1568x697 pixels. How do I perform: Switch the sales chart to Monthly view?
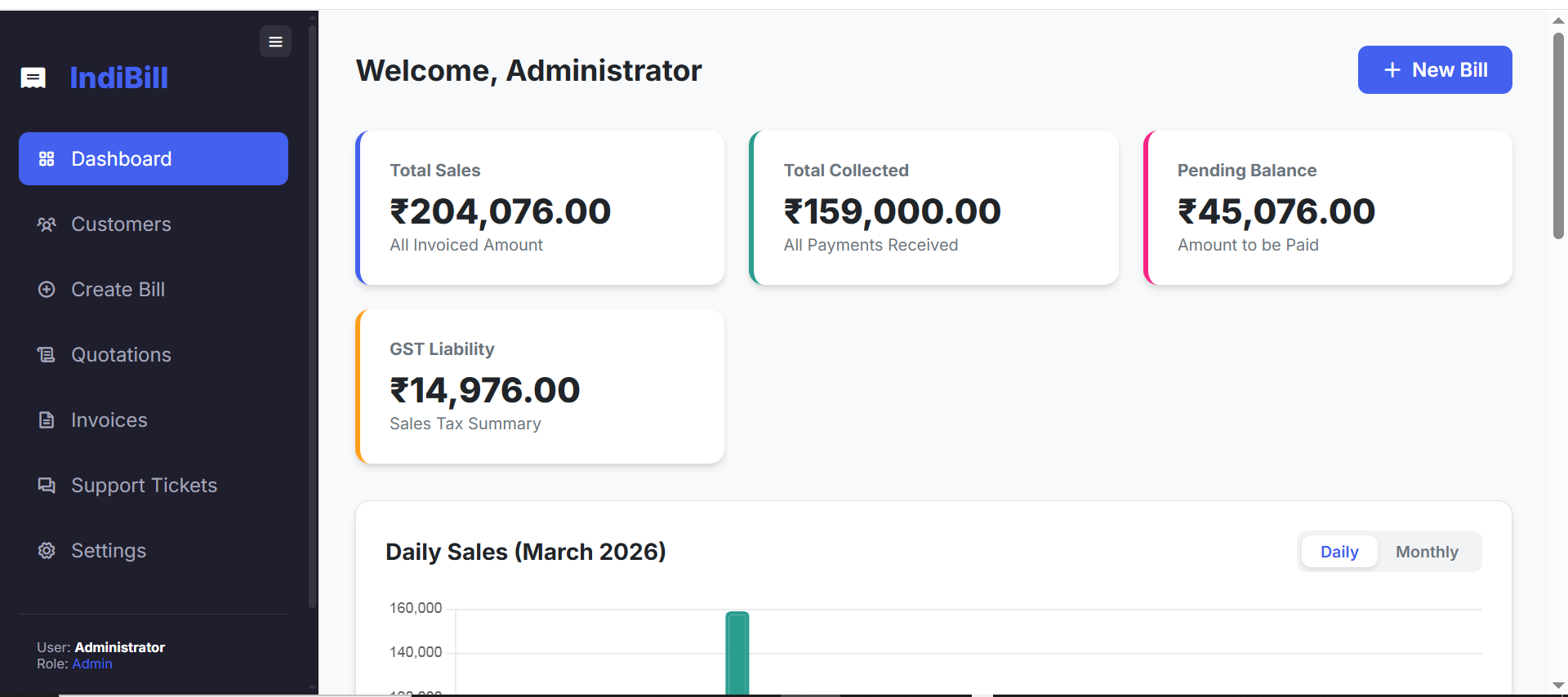[x=1427, y=552]
